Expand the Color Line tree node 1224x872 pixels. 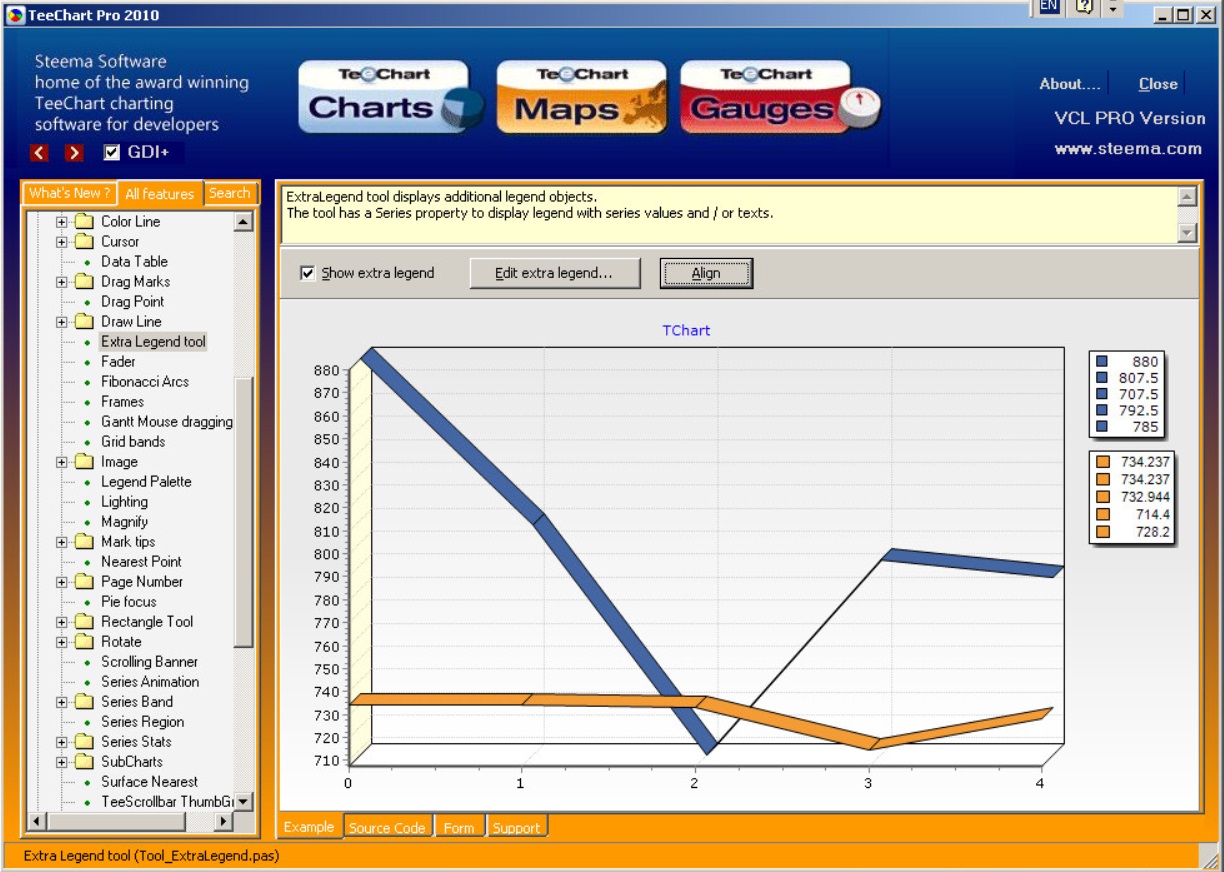coord(62,222)
